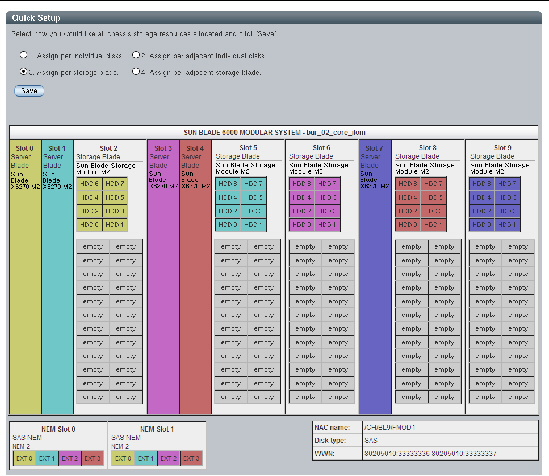The image size is (549, 476).
Task: Select teal HDD 0 in Slot 5
Action: 228,225
